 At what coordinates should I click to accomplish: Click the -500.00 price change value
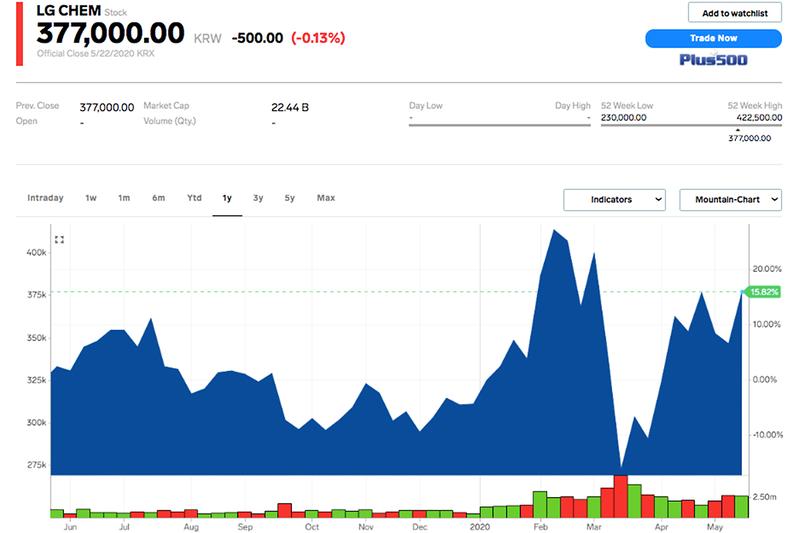pyautogui.click(x=257, y=38)
